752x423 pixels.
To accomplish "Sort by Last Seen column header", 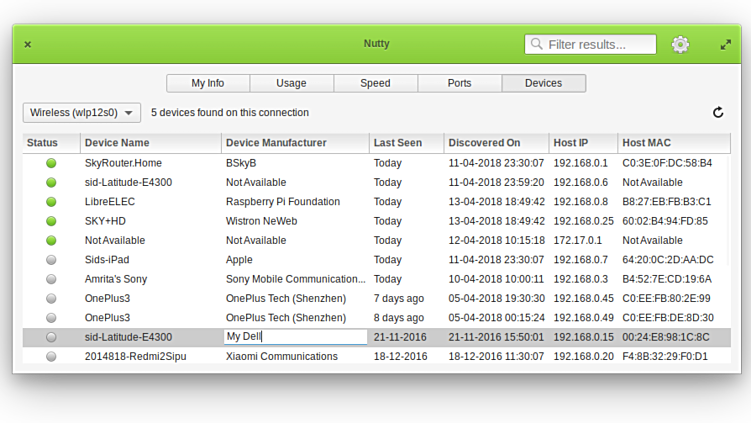I will pos(406,143).
